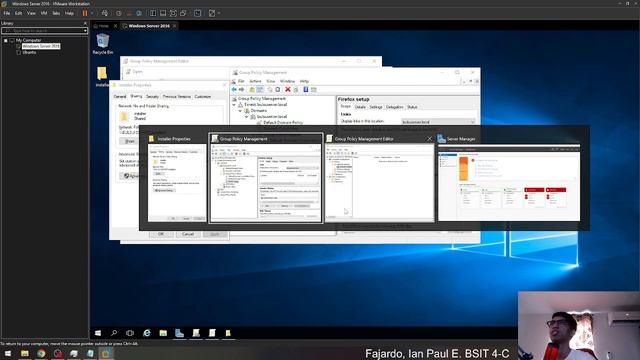Collapse My Computer in the VMware Library
The height and width of the screenshot is (360, 640).
pos(6,40)
